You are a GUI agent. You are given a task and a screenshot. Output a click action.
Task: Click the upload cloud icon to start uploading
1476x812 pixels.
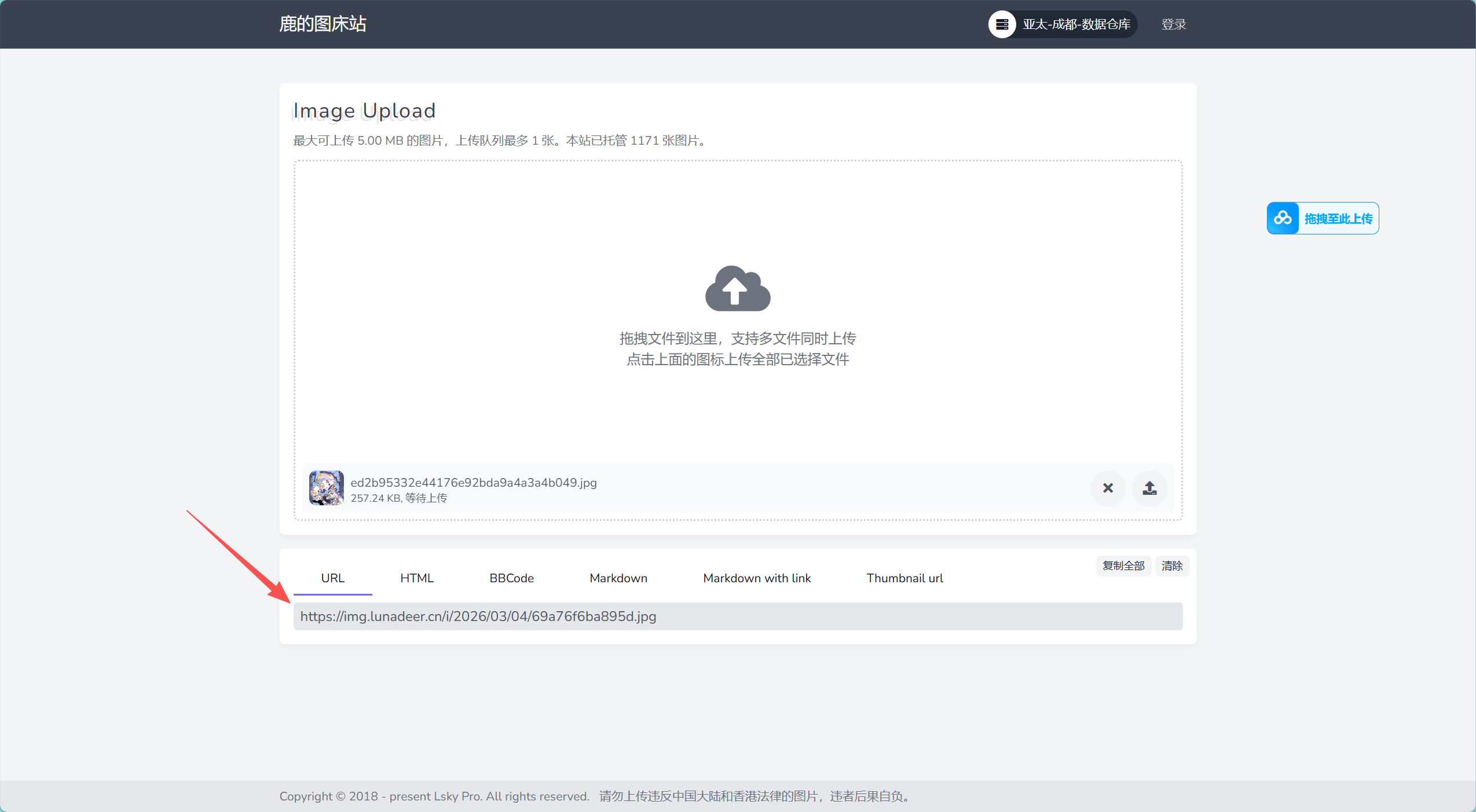pos(737,289)
